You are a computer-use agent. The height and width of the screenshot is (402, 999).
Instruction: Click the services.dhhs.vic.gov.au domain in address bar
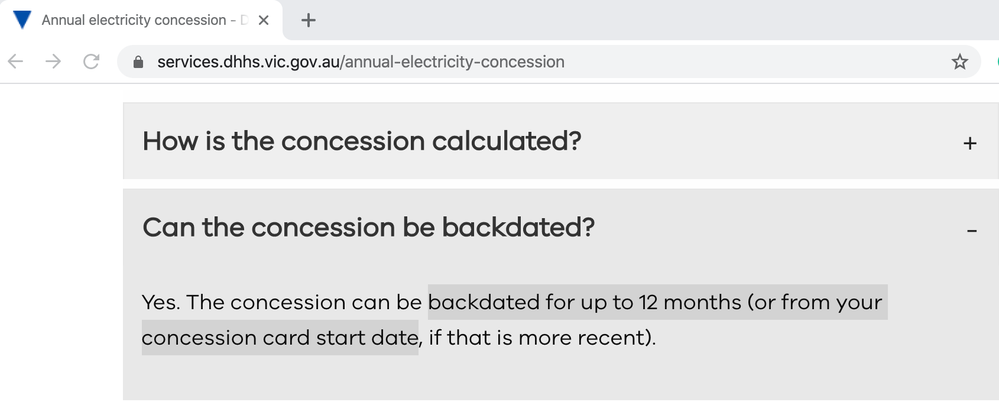(x=249, y=62)
